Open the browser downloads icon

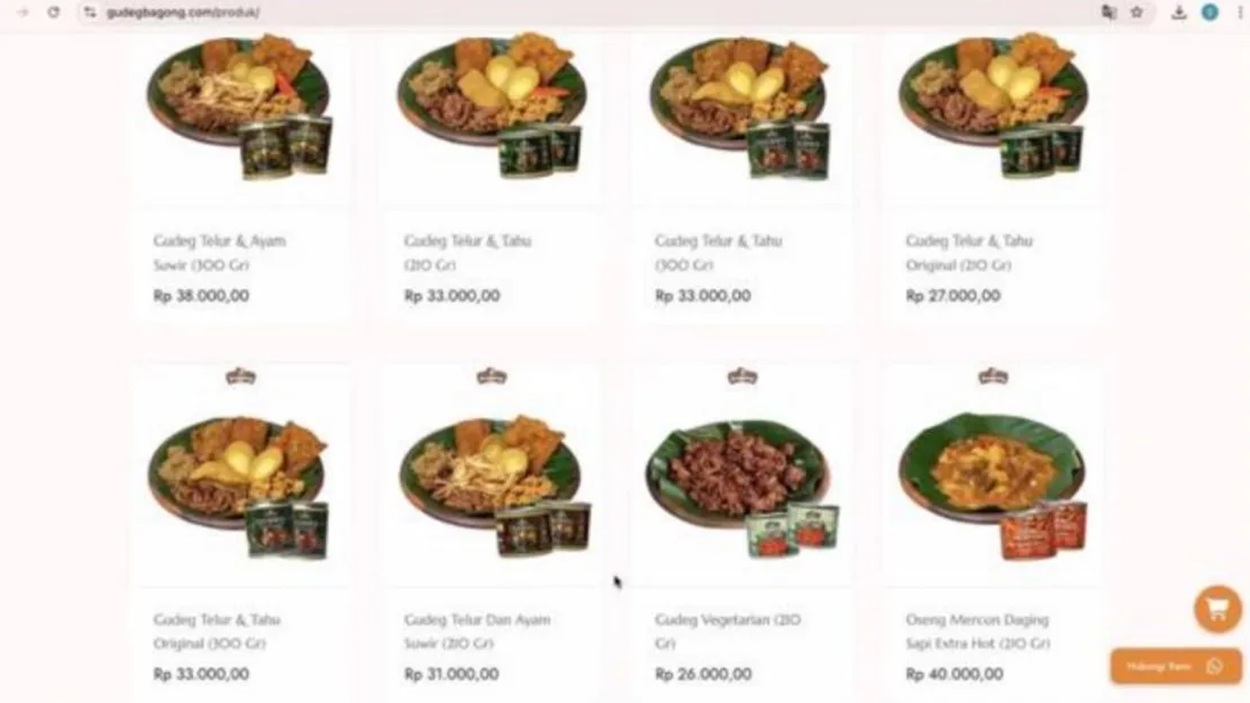[x=1178, y=12]
